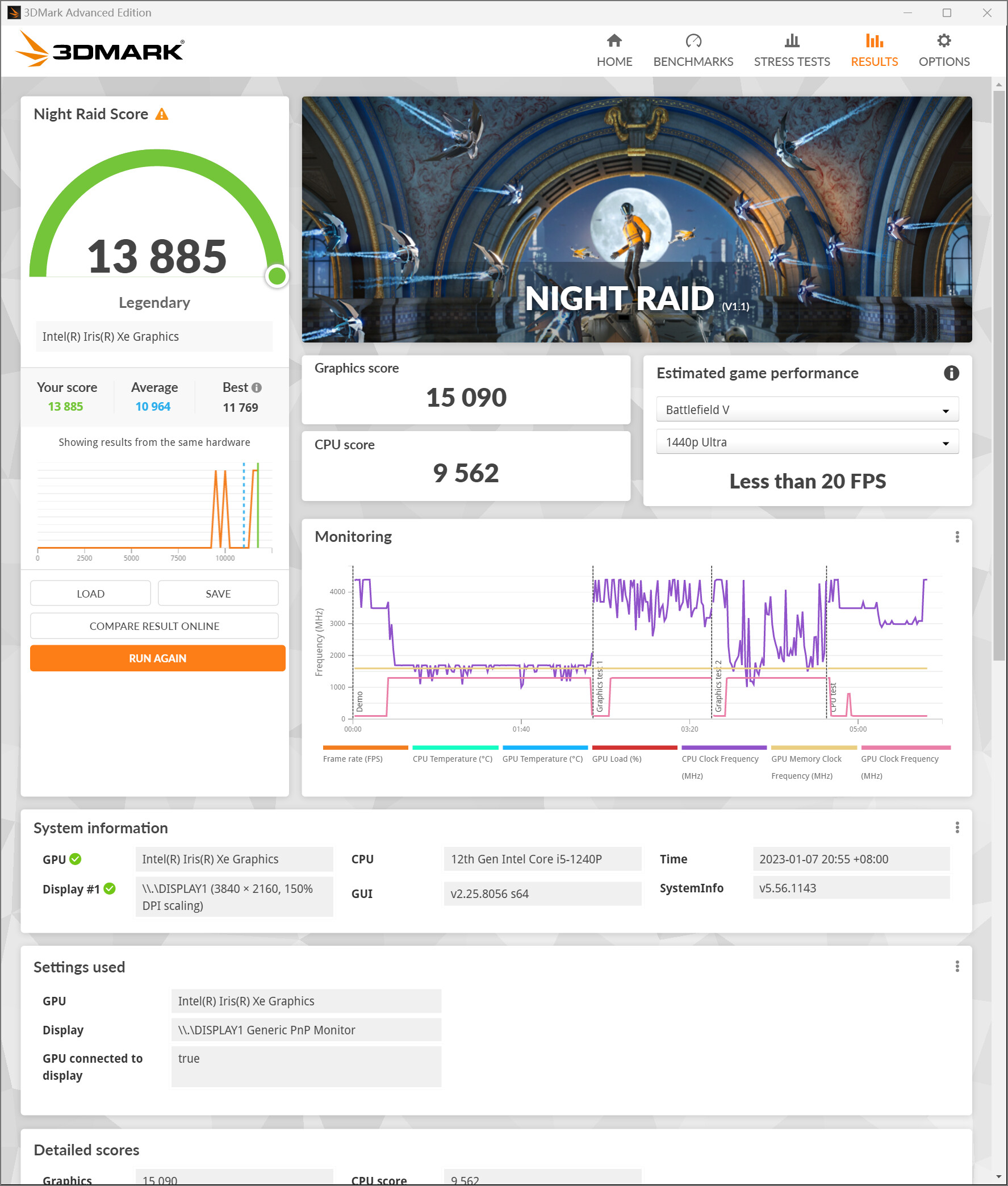Open the Stress Tests tab
This screenshot has height=1186, width=1008.
(792, 51)
